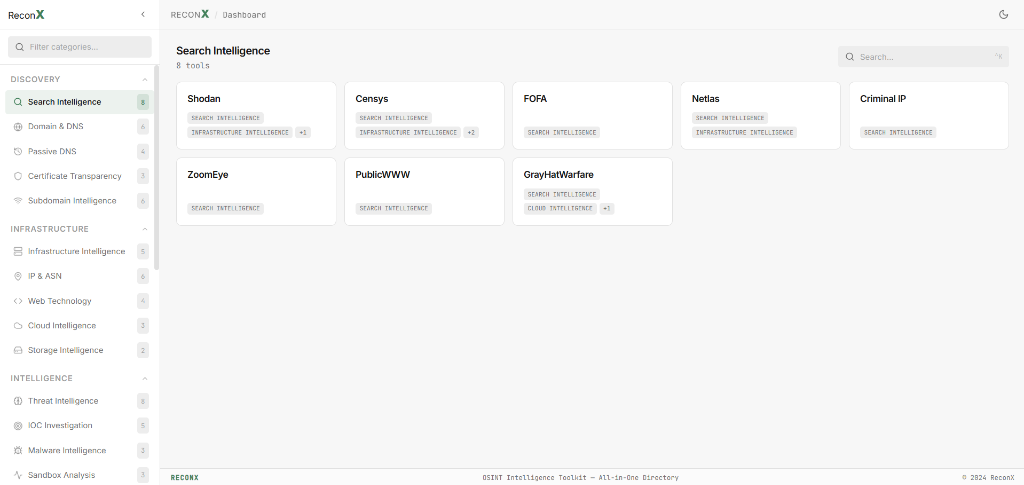Open the Netlas tool card

click(x=761, y=116)
